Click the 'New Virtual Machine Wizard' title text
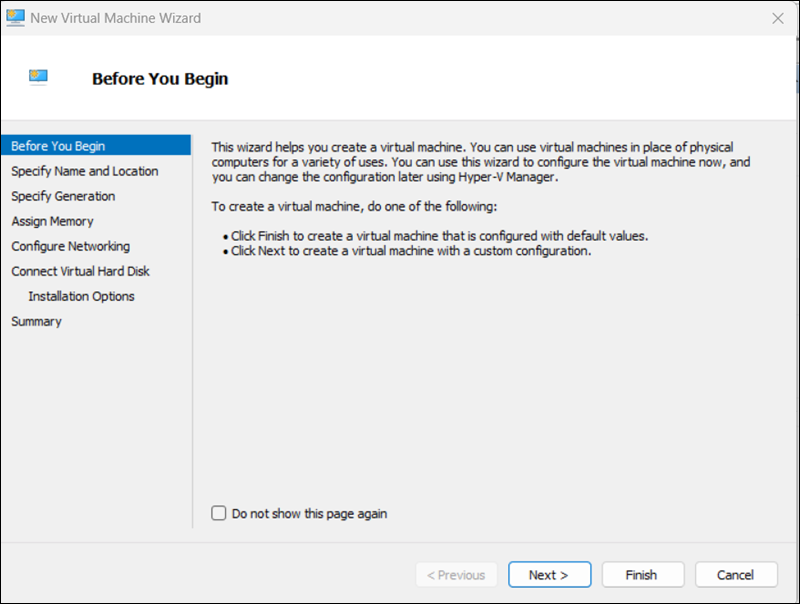Image resolution: width=800 pixels, height=604 pixels. coord(116,18)
